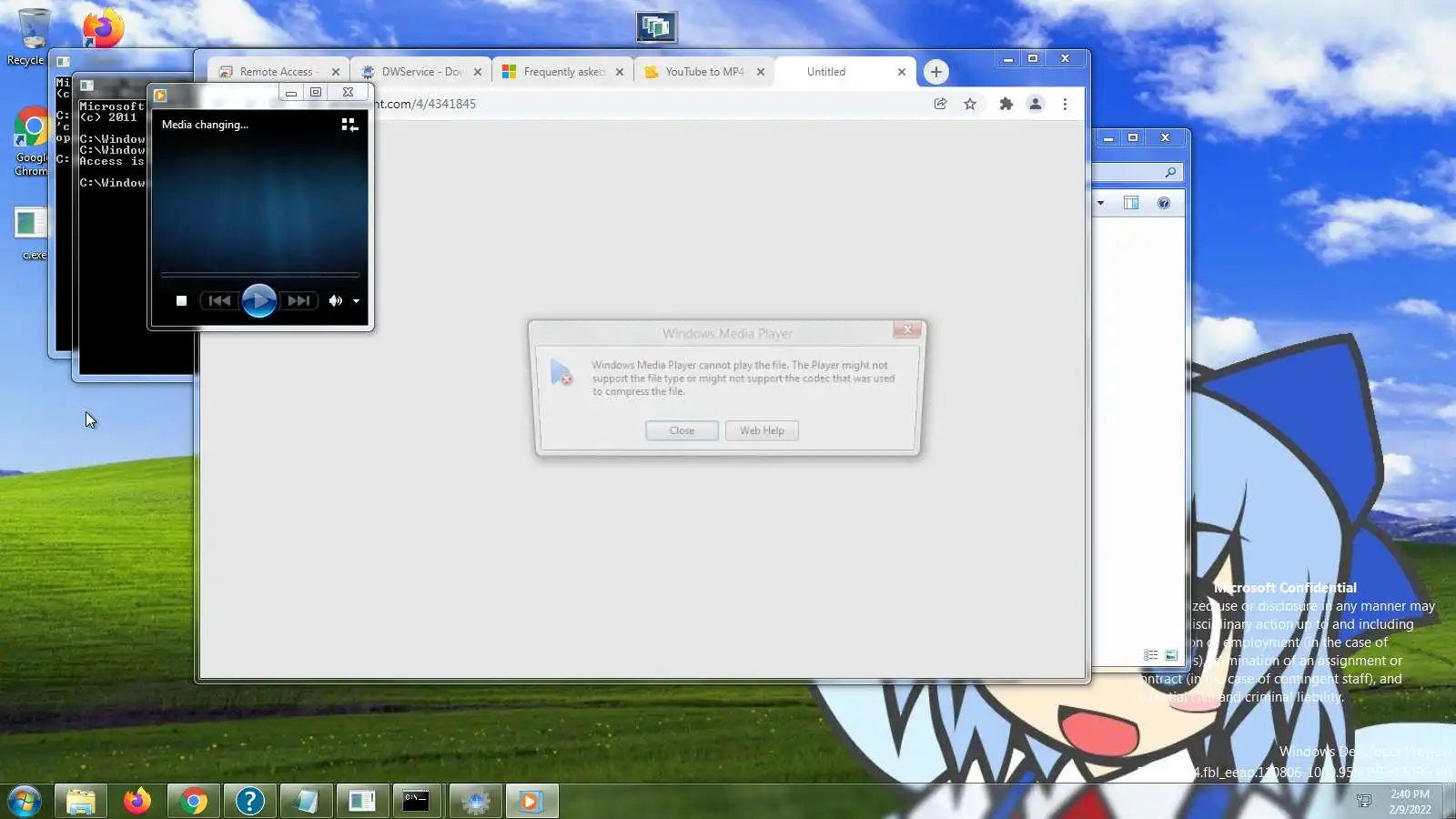
Task: Open the Chrome profile menu
Action: tap(1036, 104)
